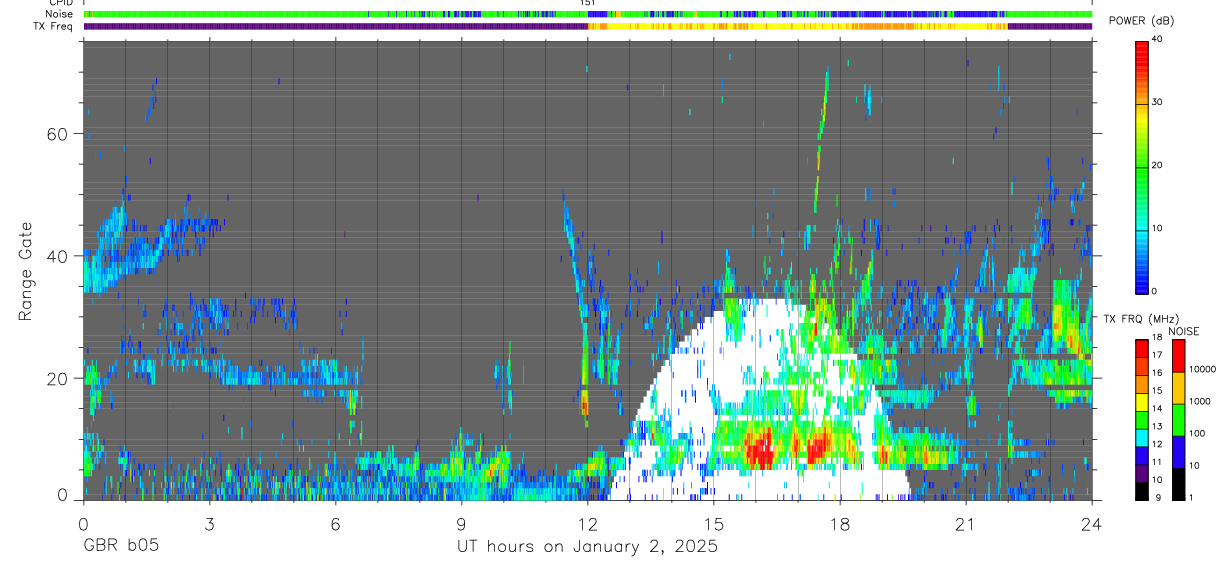
Task: Click the 'TX Freq' row label at top left
Action: pyautogui.click(x=55, y=26)
